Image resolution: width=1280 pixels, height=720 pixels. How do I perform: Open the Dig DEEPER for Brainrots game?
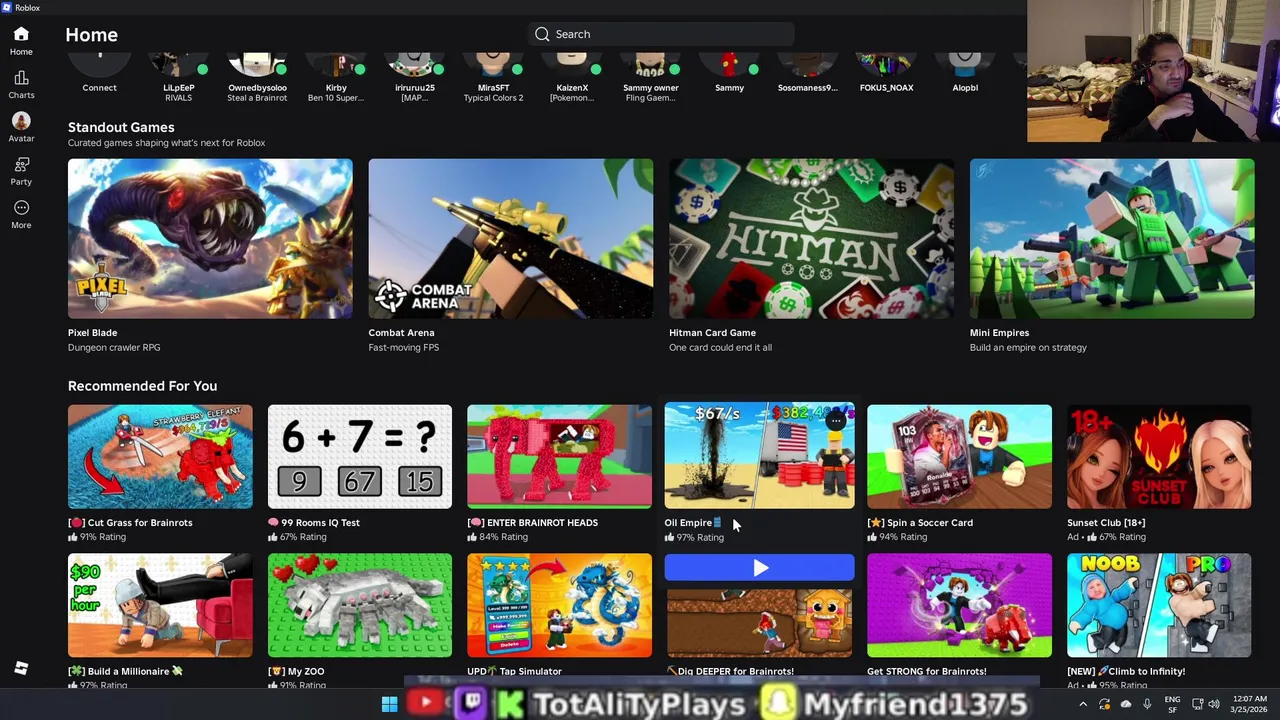click(x=759, y=621)
